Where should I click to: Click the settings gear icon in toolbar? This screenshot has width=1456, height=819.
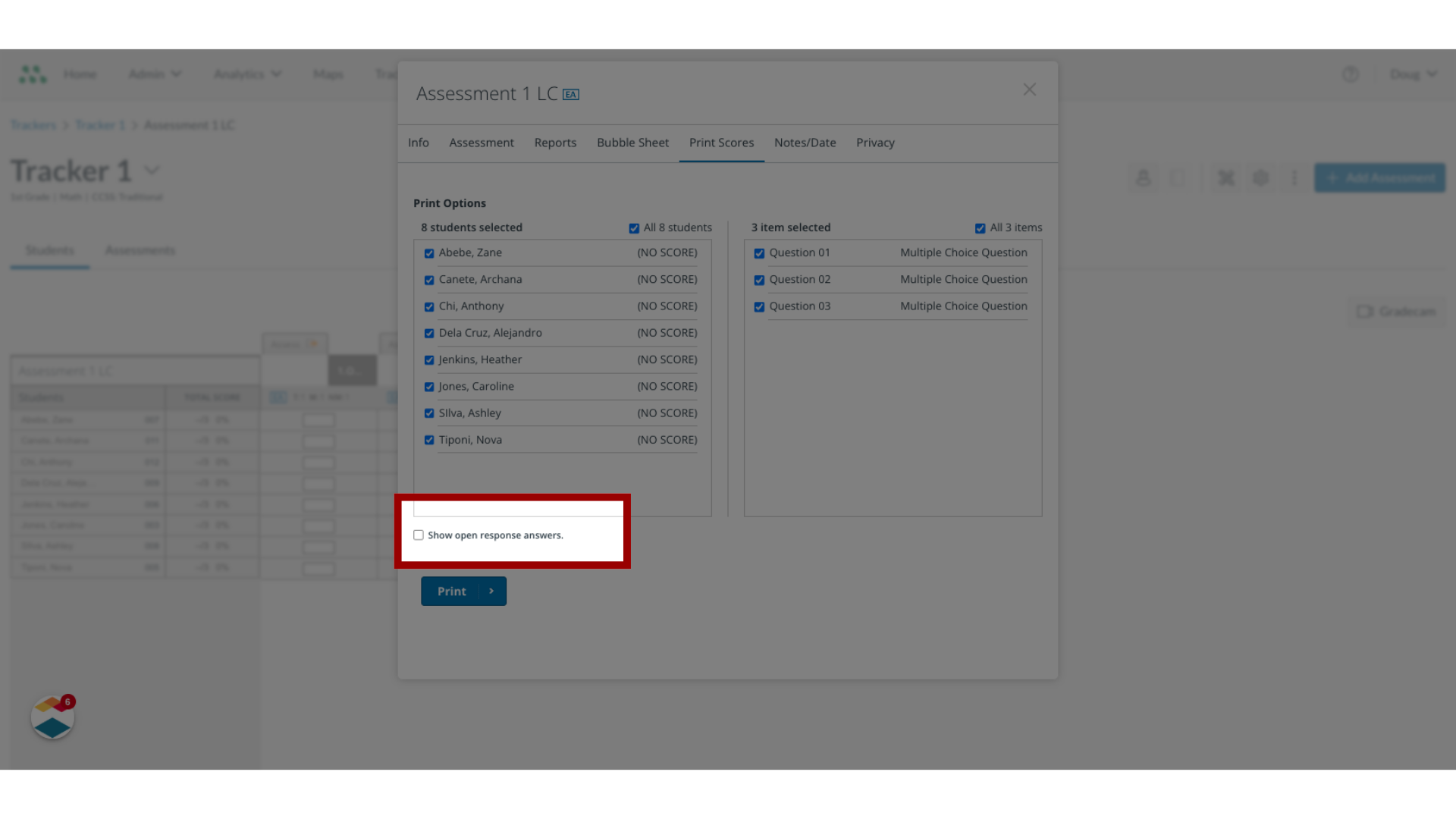coord(1260,178)
